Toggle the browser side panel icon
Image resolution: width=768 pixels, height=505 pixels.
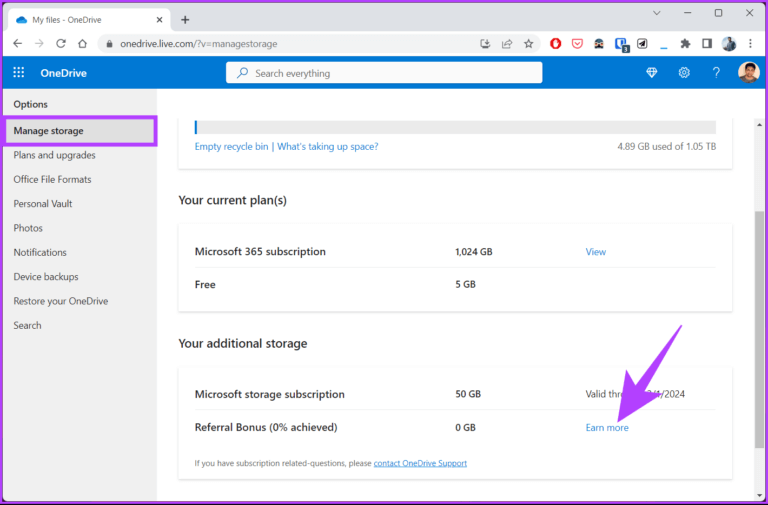pos(707,44)
